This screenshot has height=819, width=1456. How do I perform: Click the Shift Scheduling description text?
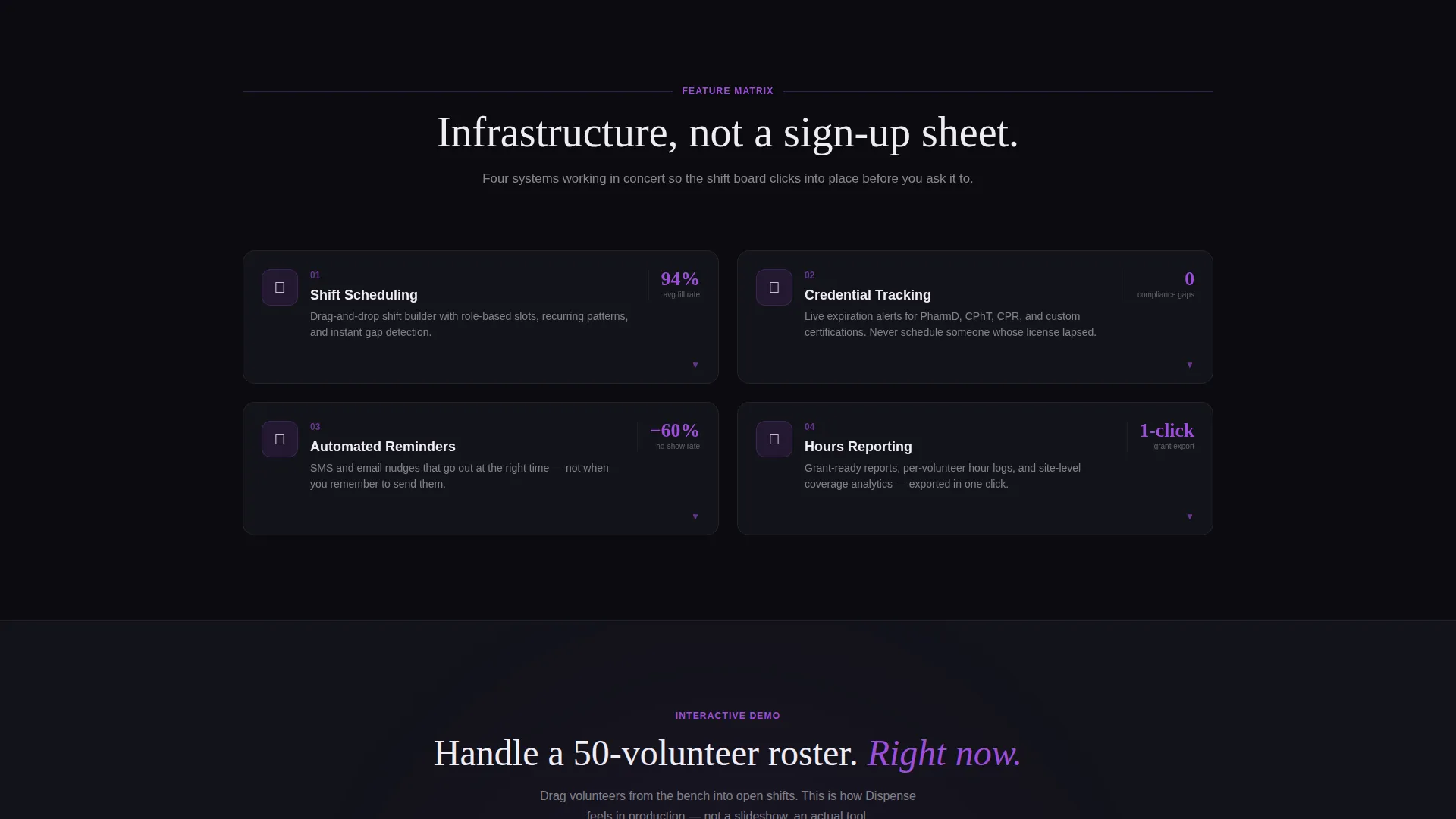click(469, 325)
